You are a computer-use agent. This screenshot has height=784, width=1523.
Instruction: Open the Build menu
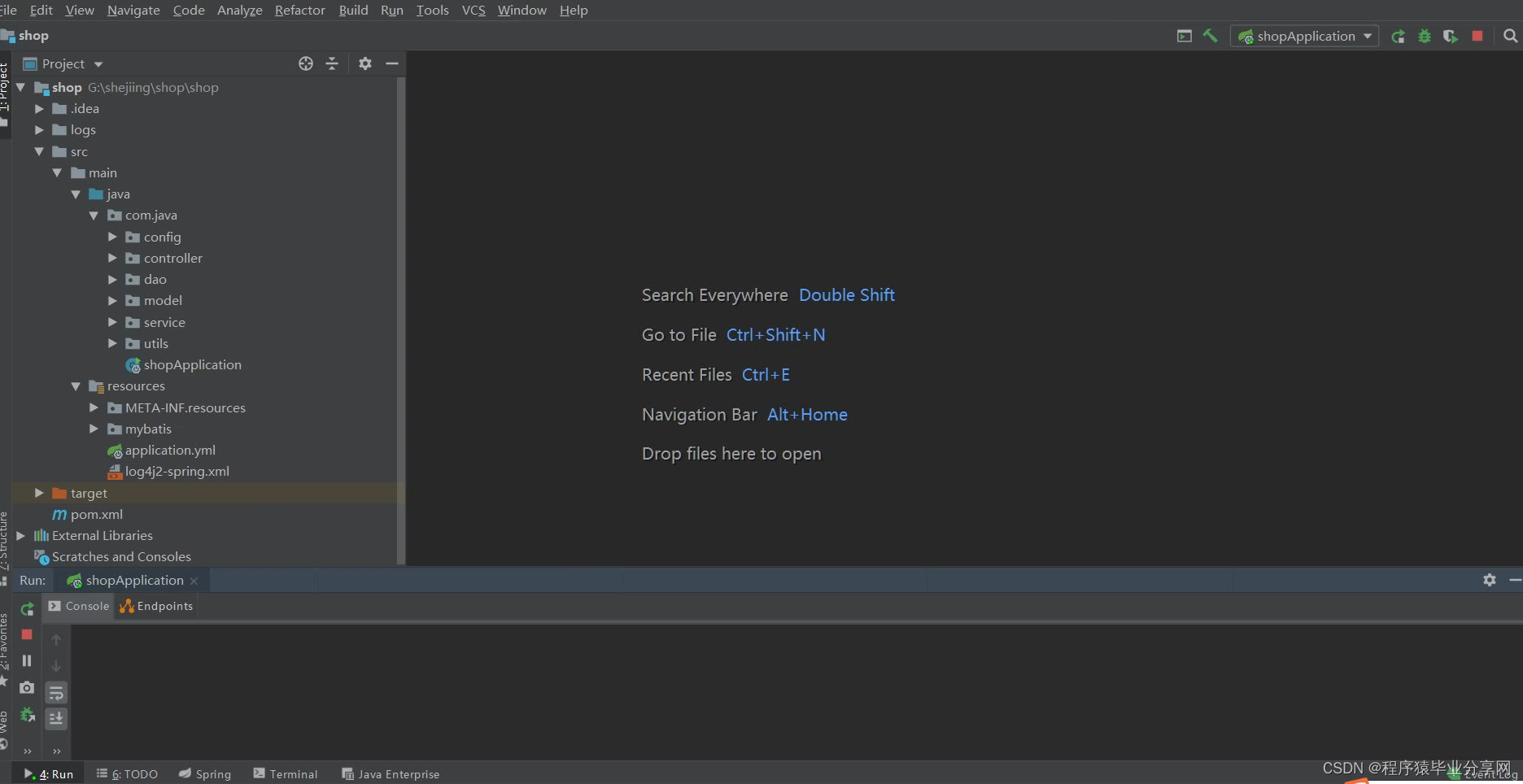point(353,10)
